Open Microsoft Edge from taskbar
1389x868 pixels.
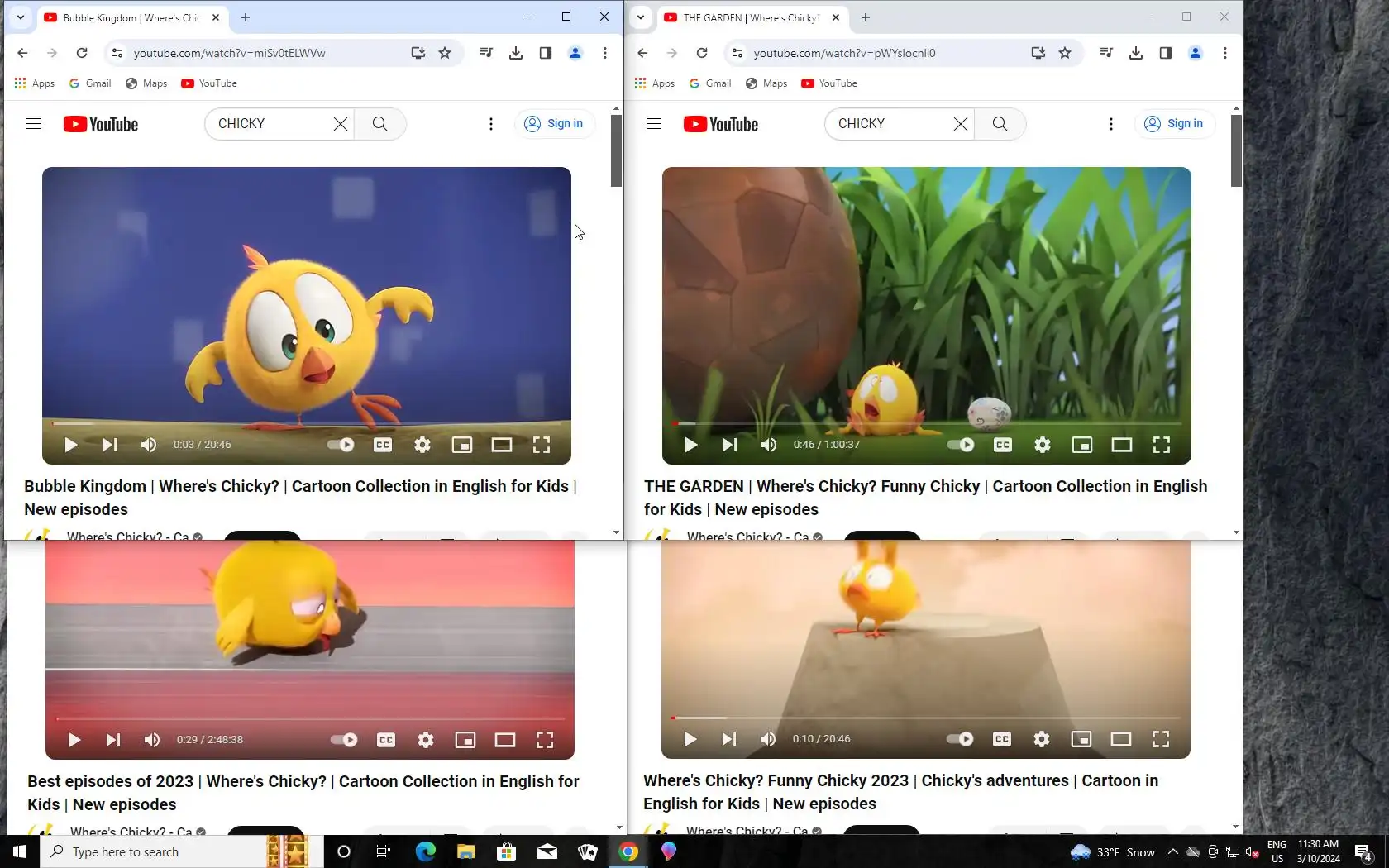[x=425, y=852]
